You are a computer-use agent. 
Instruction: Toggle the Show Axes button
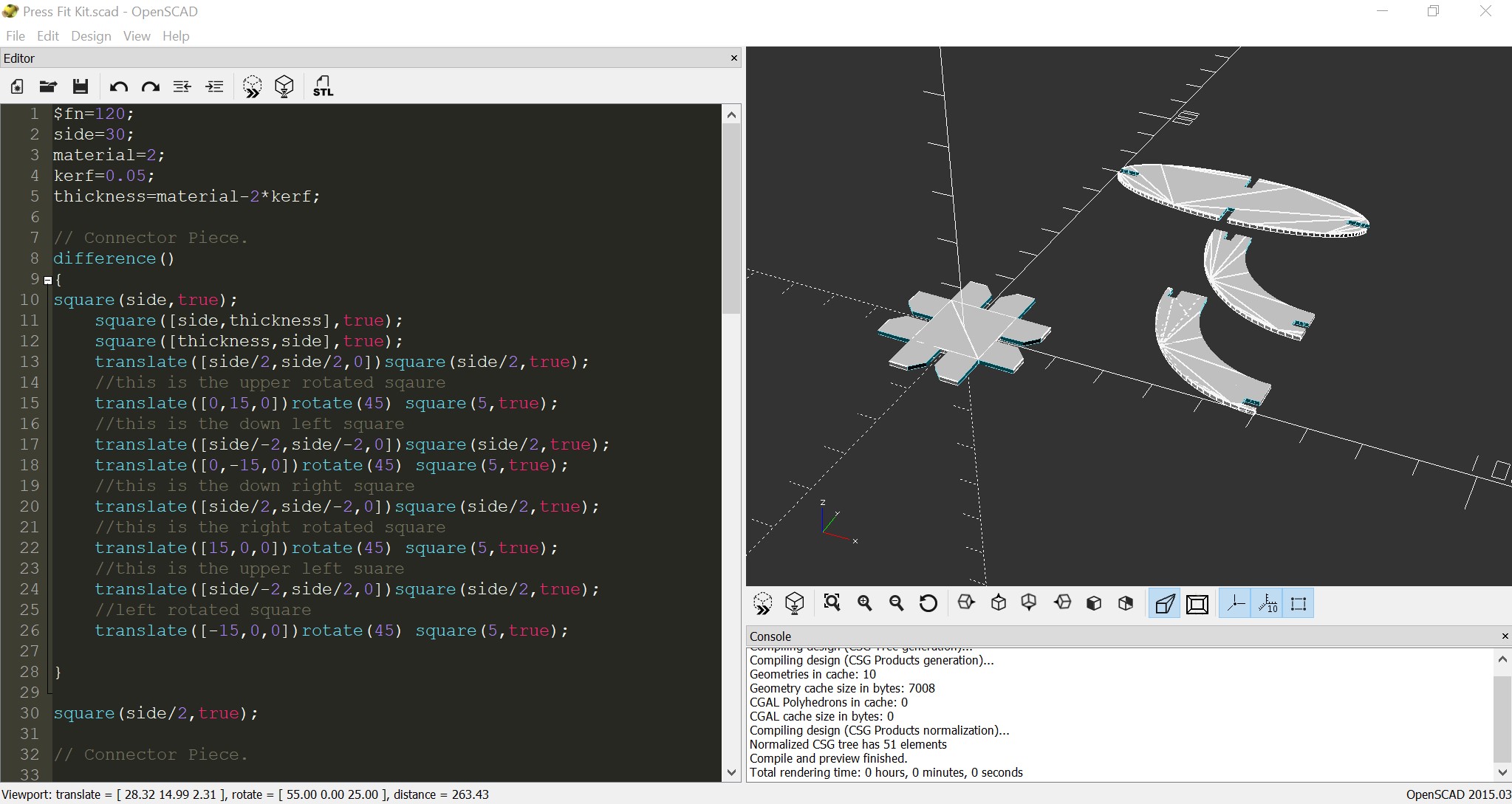[1235, 604]
